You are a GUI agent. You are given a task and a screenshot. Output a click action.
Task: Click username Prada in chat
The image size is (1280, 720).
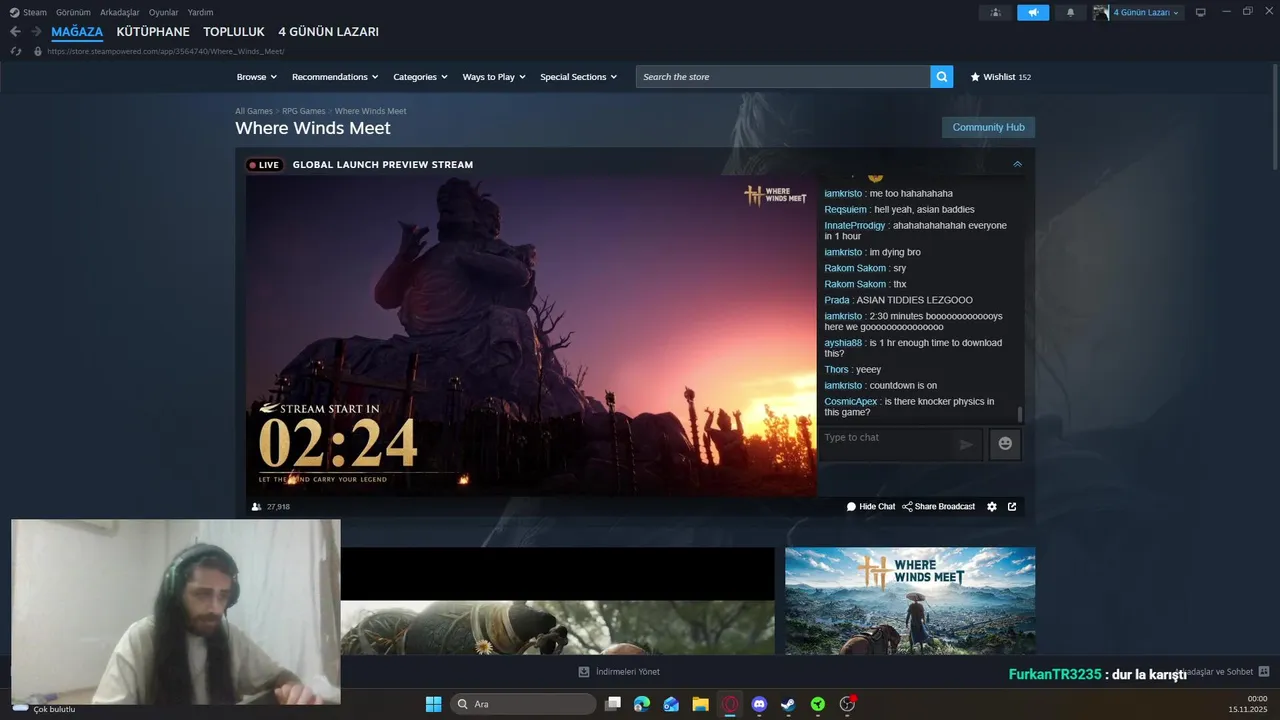click(837, 300)
